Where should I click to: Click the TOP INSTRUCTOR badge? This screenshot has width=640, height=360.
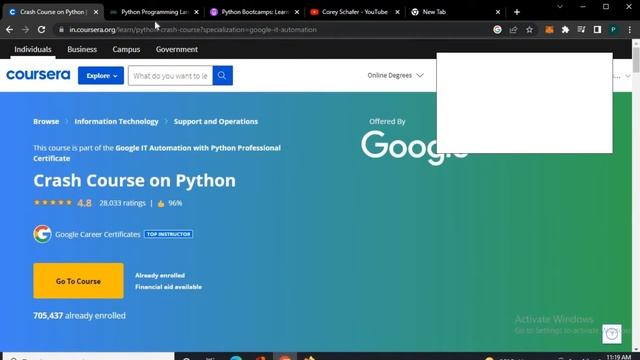169,234
